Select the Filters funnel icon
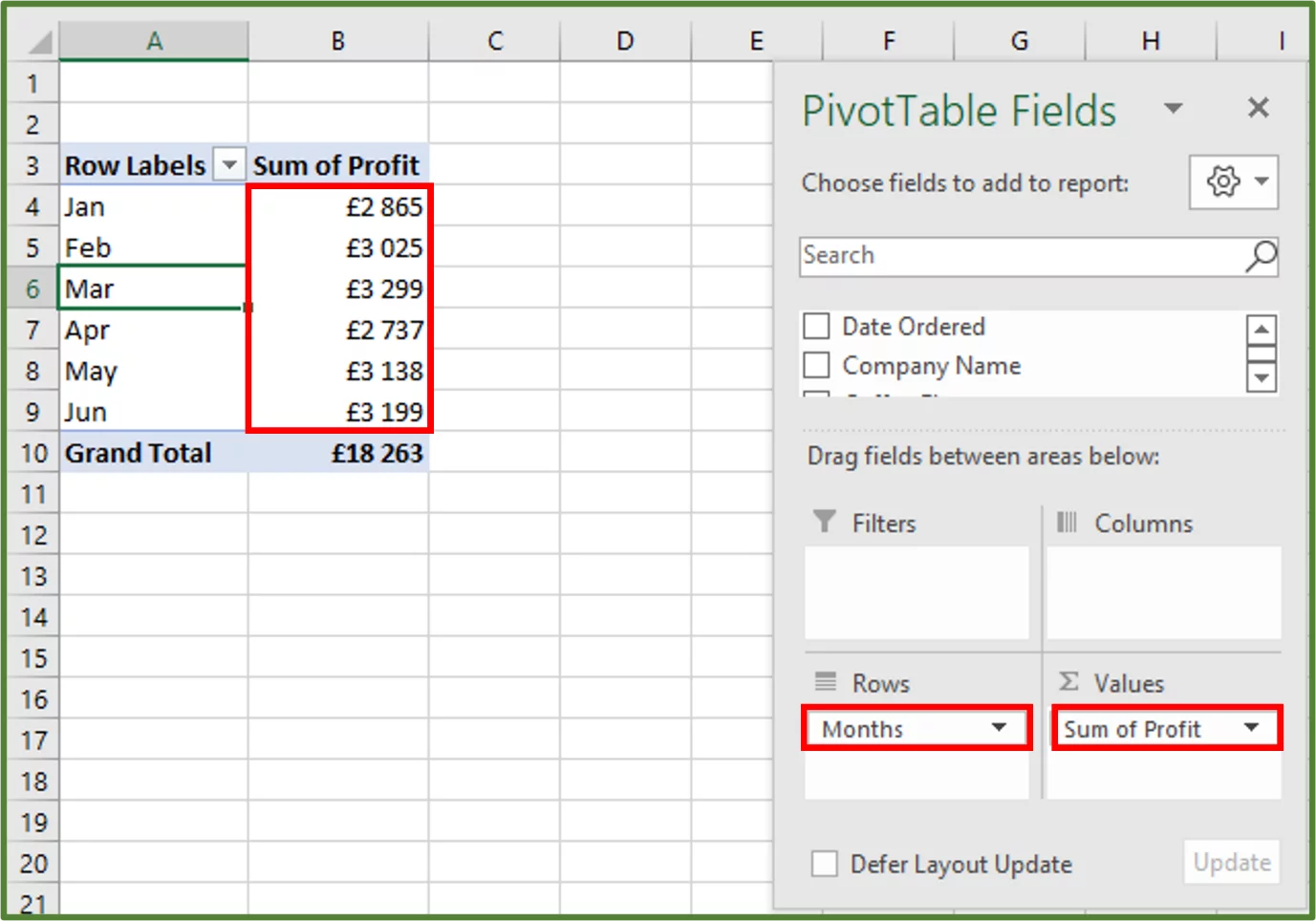The height and width of the screenshot is (921, 1316). [824, 523]
